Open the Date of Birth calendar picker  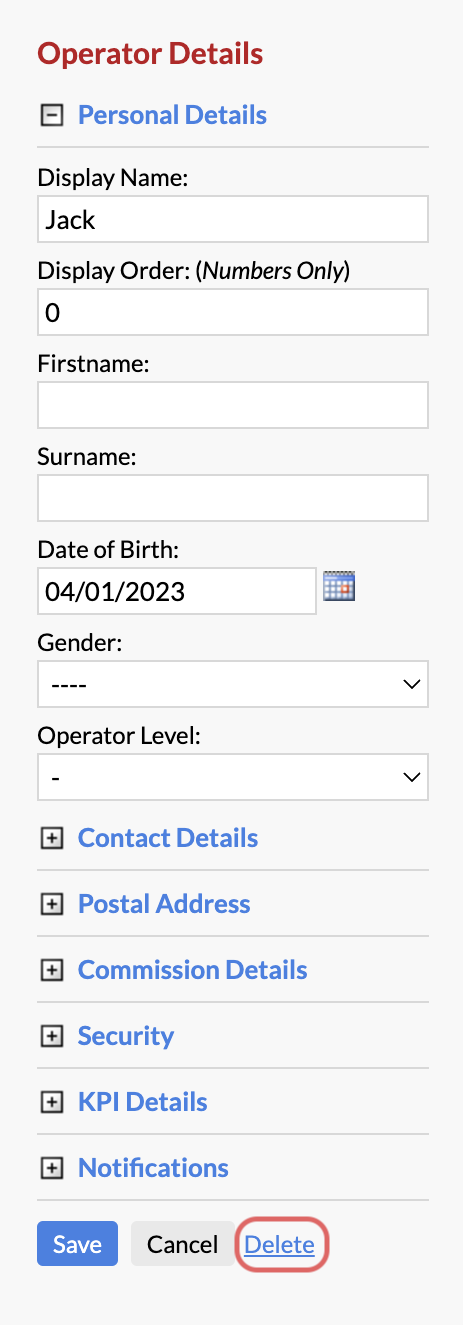point(340,586)
